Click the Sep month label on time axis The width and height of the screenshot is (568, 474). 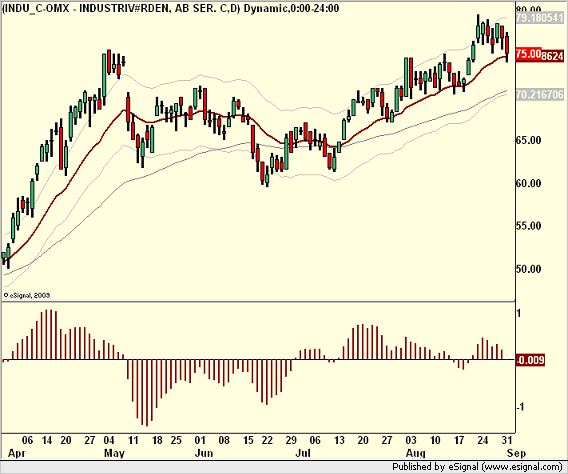pyautogui.click(x=516, y=453)
